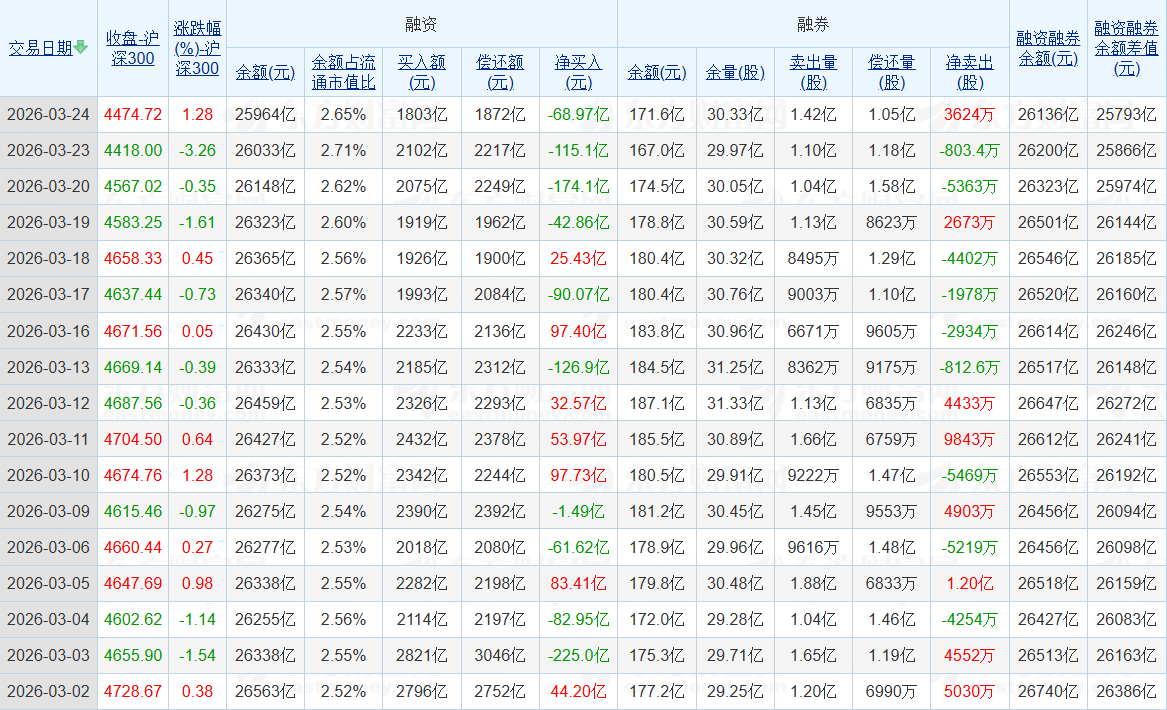Click net sell value 9843万
Viewport: 1167px width, 710px height.
point(969,439)
